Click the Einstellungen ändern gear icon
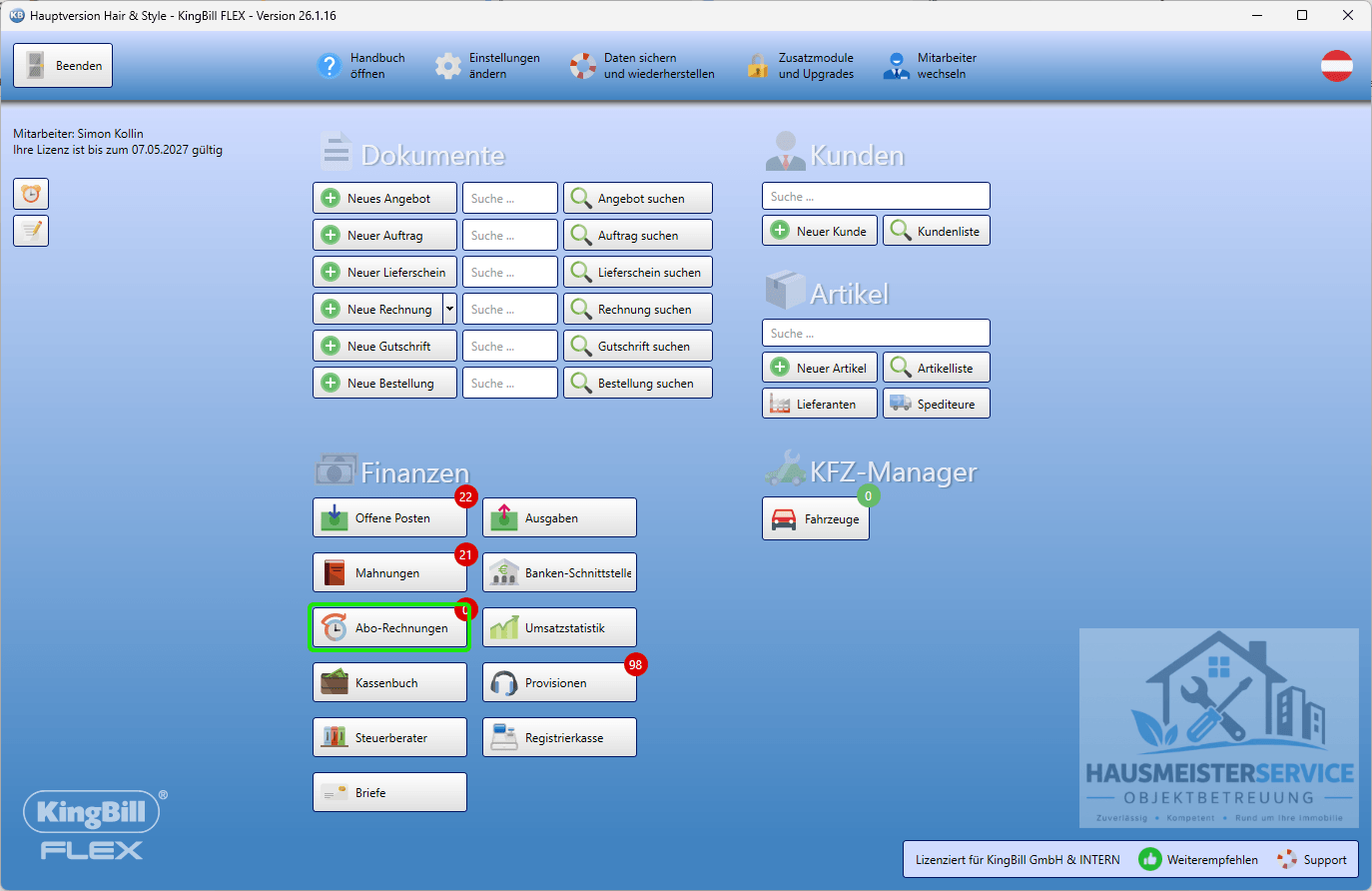Image resolution: width=1372 pixels, height=891 pixels. [x=448, y=66]
